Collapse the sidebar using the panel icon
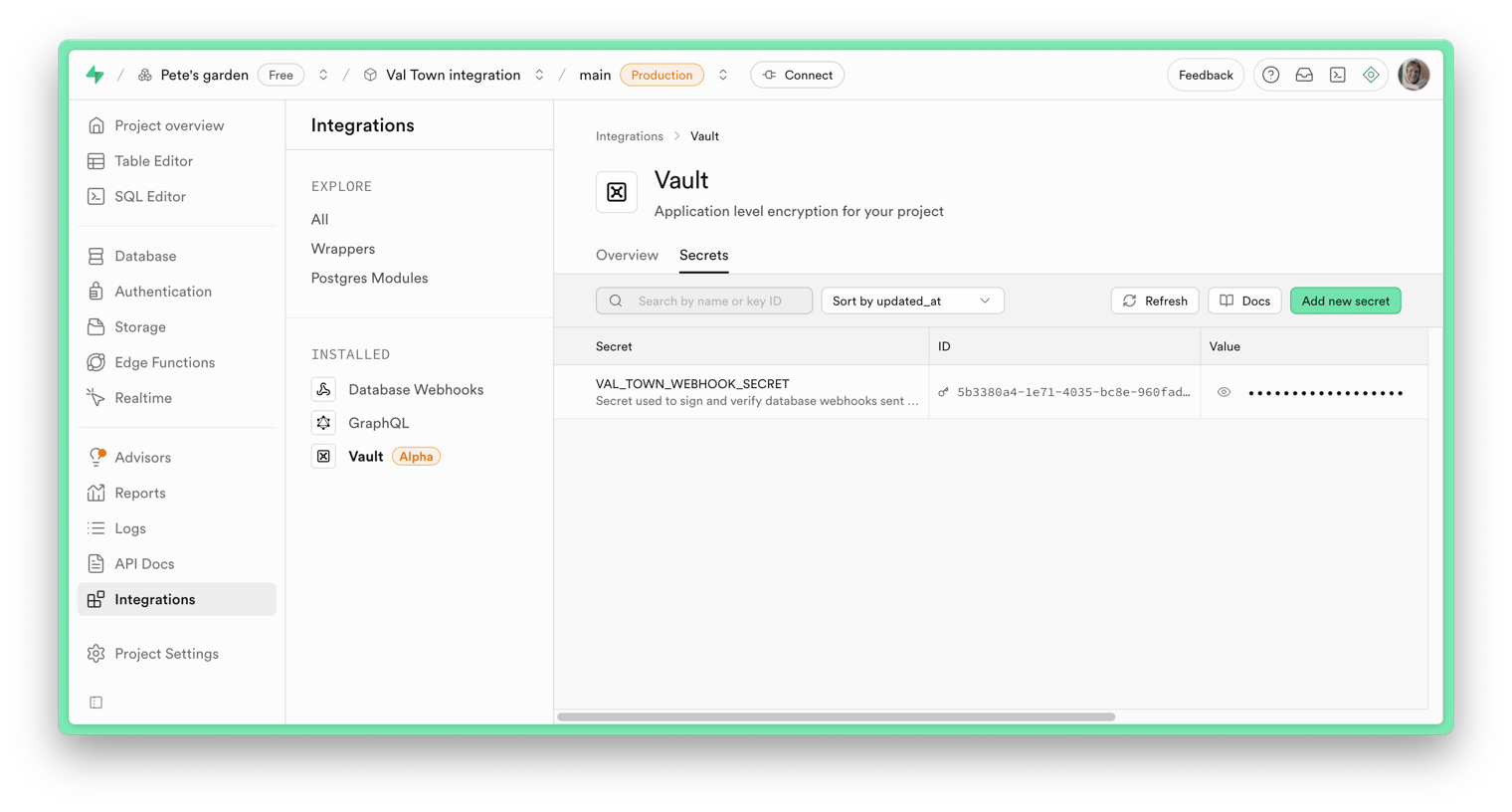This screenshot has width=1512, height=812. click(96, 703)
